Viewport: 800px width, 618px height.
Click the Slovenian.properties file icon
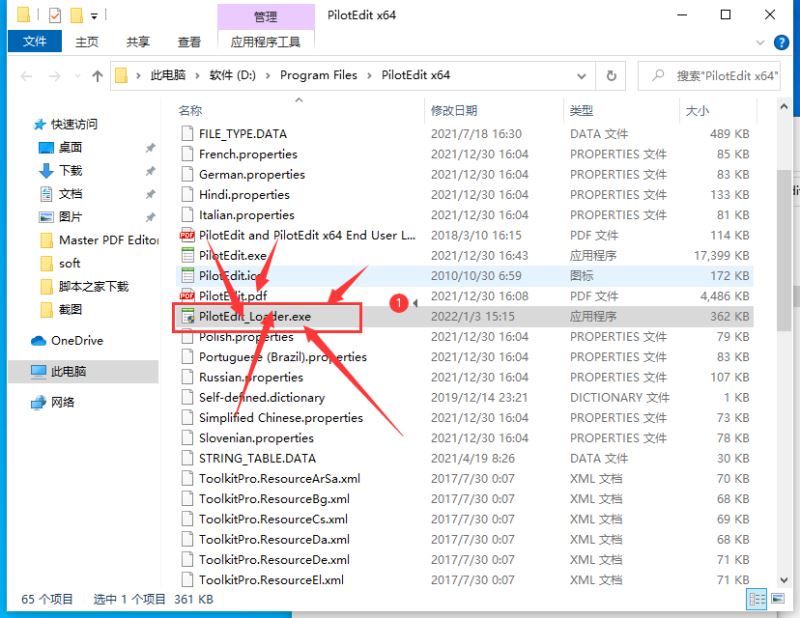pyautogui.click(x=187, y=438)
